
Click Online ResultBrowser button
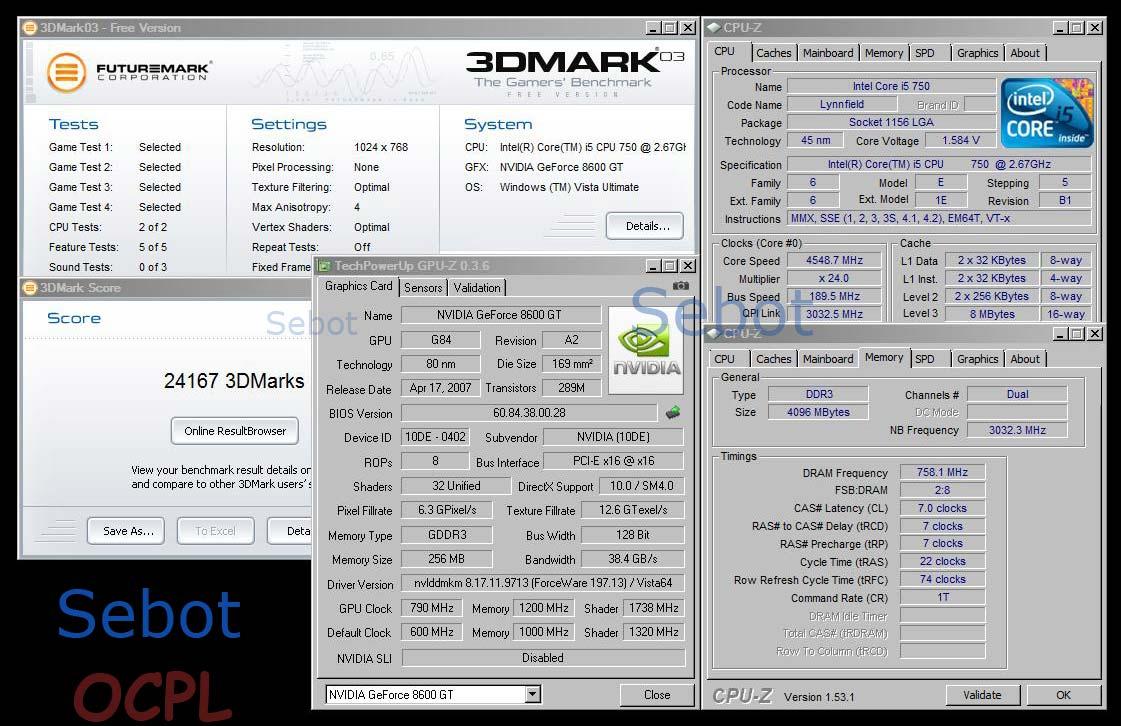[x=235, y=431]
